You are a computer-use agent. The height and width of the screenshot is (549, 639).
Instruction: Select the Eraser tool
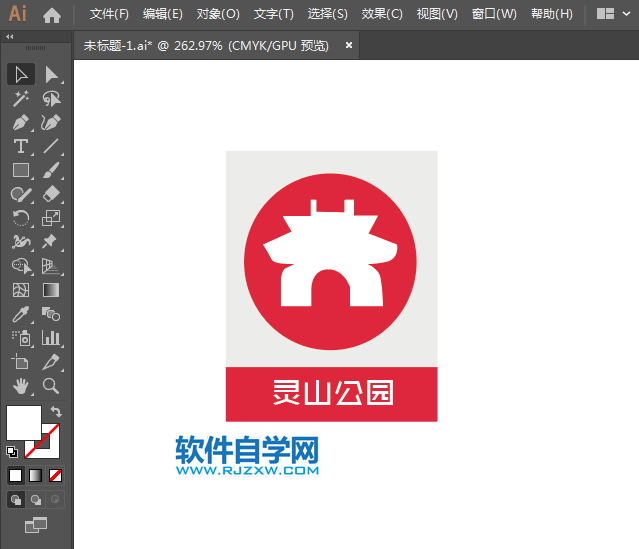point(51,194)
